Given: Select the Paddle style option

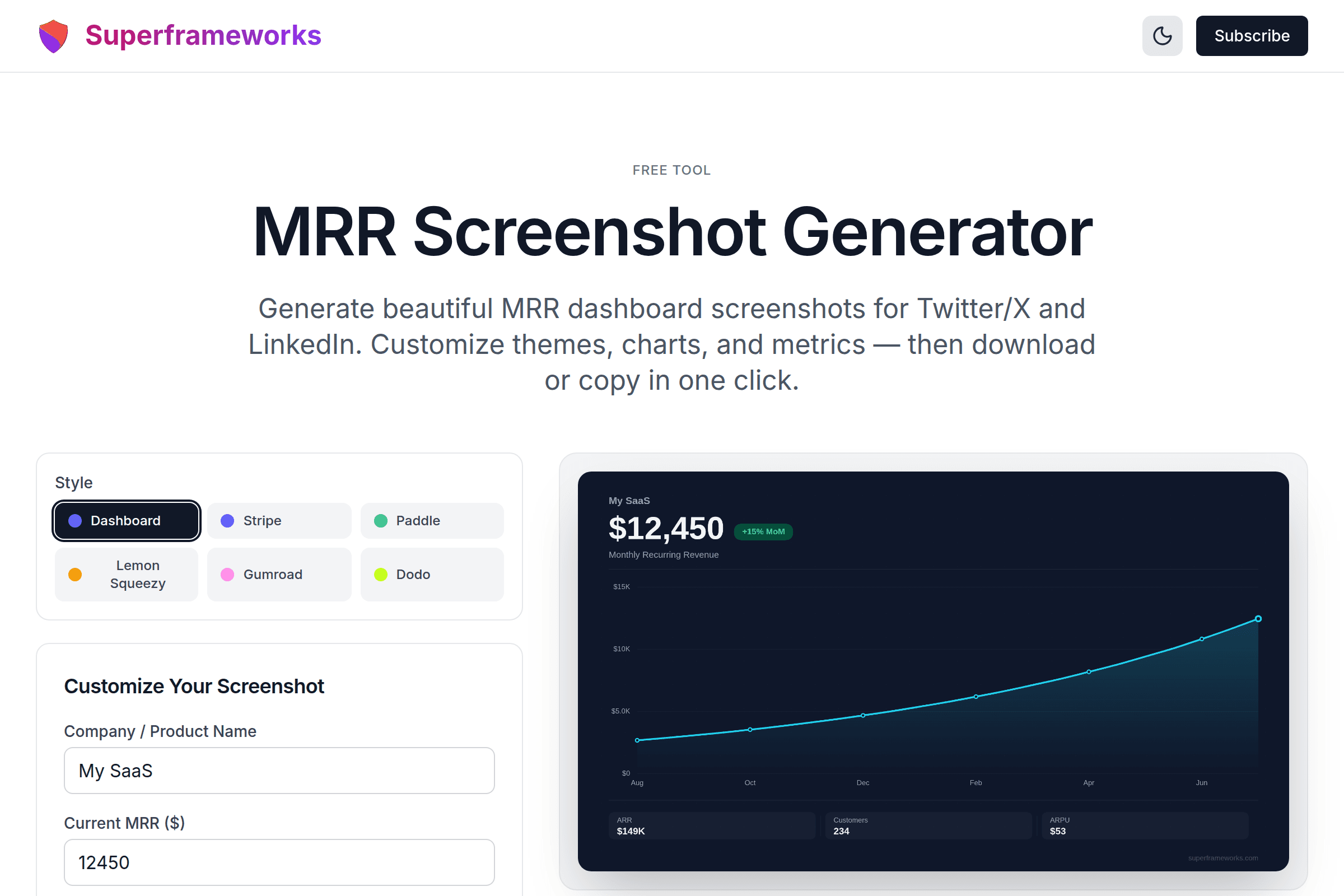Looking at the screenshot, I should (432, 521).
